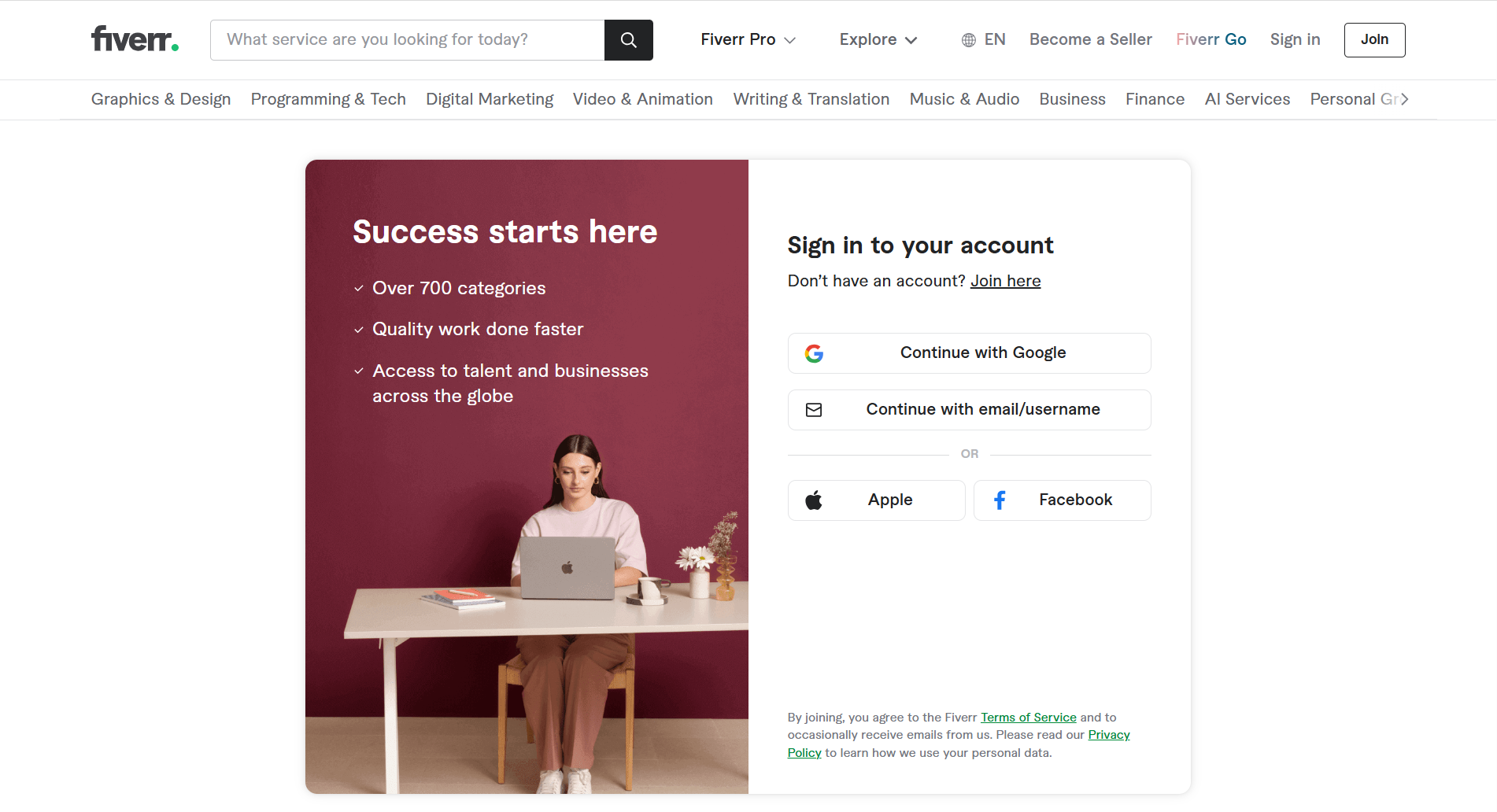
Task: Click the Fiverr logo in the header
Action: coord(134,38)
